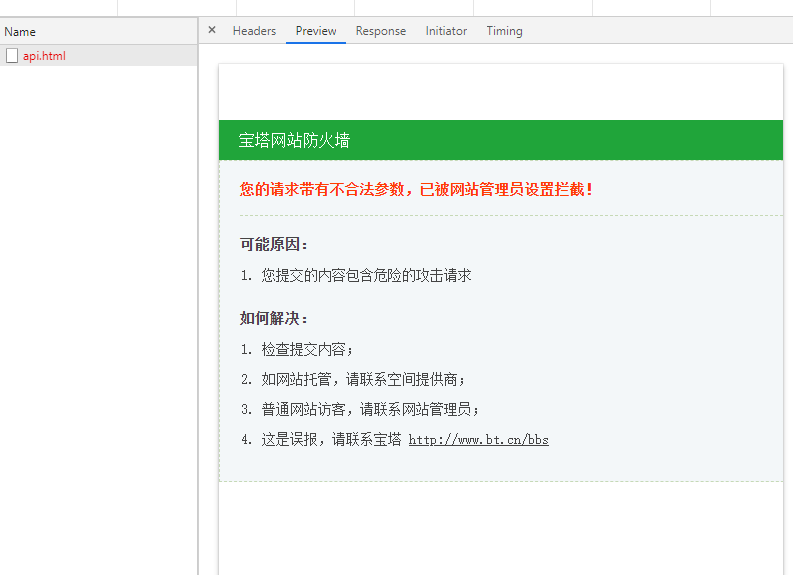
Task: View the Timing tab
Action: pyautogui.click(x=504, y=31)
